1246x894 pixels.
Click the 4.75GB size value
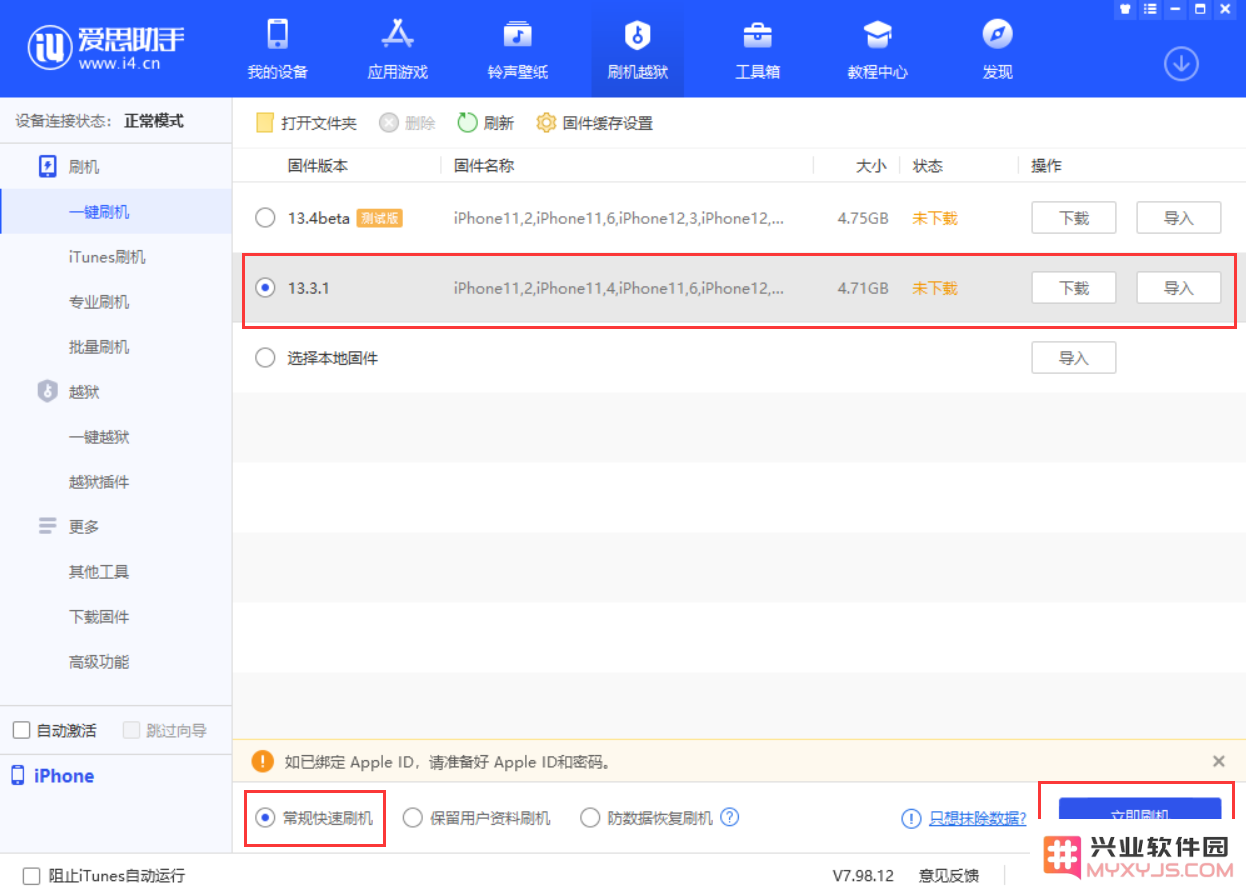click(863, 218)
